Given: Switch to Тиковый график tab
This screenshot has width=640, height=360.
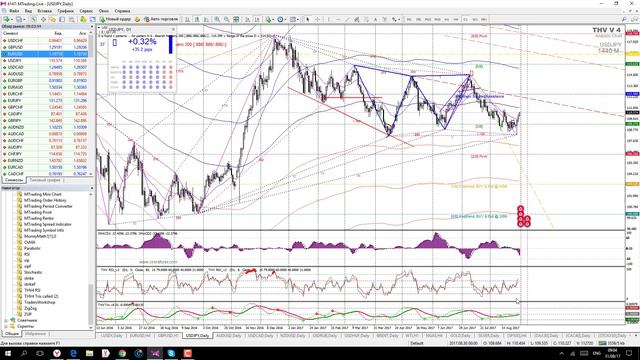Looking at the screenshot, I should click(x=44, y=180).
